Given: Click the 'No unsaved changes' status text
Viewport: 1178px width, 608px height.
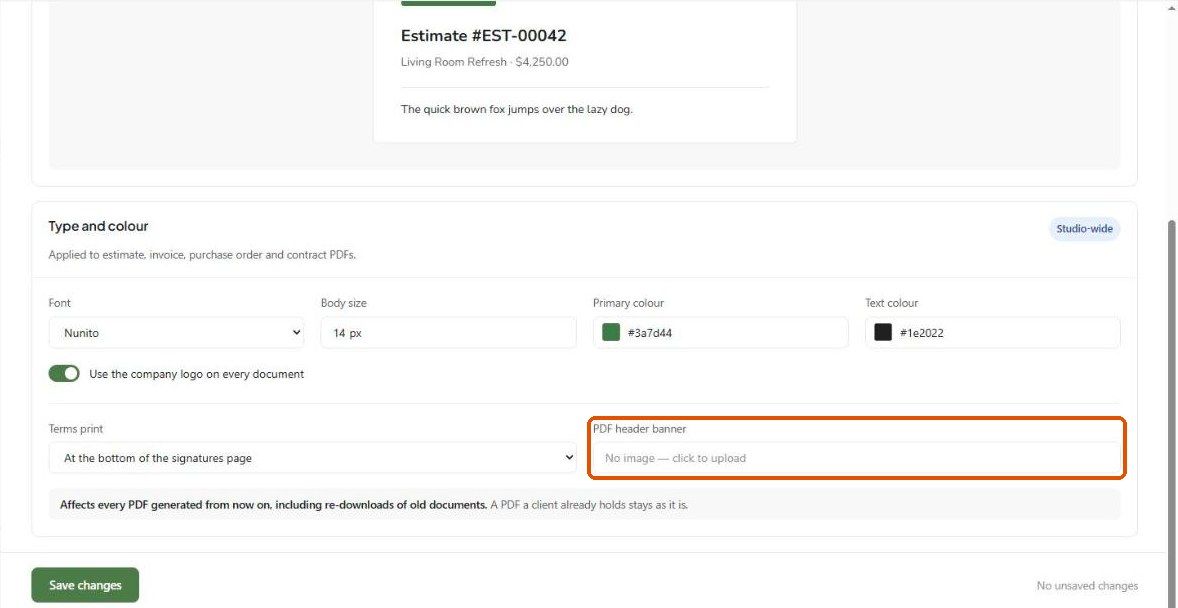Looking at the screenshot, I should point(1087,585).
